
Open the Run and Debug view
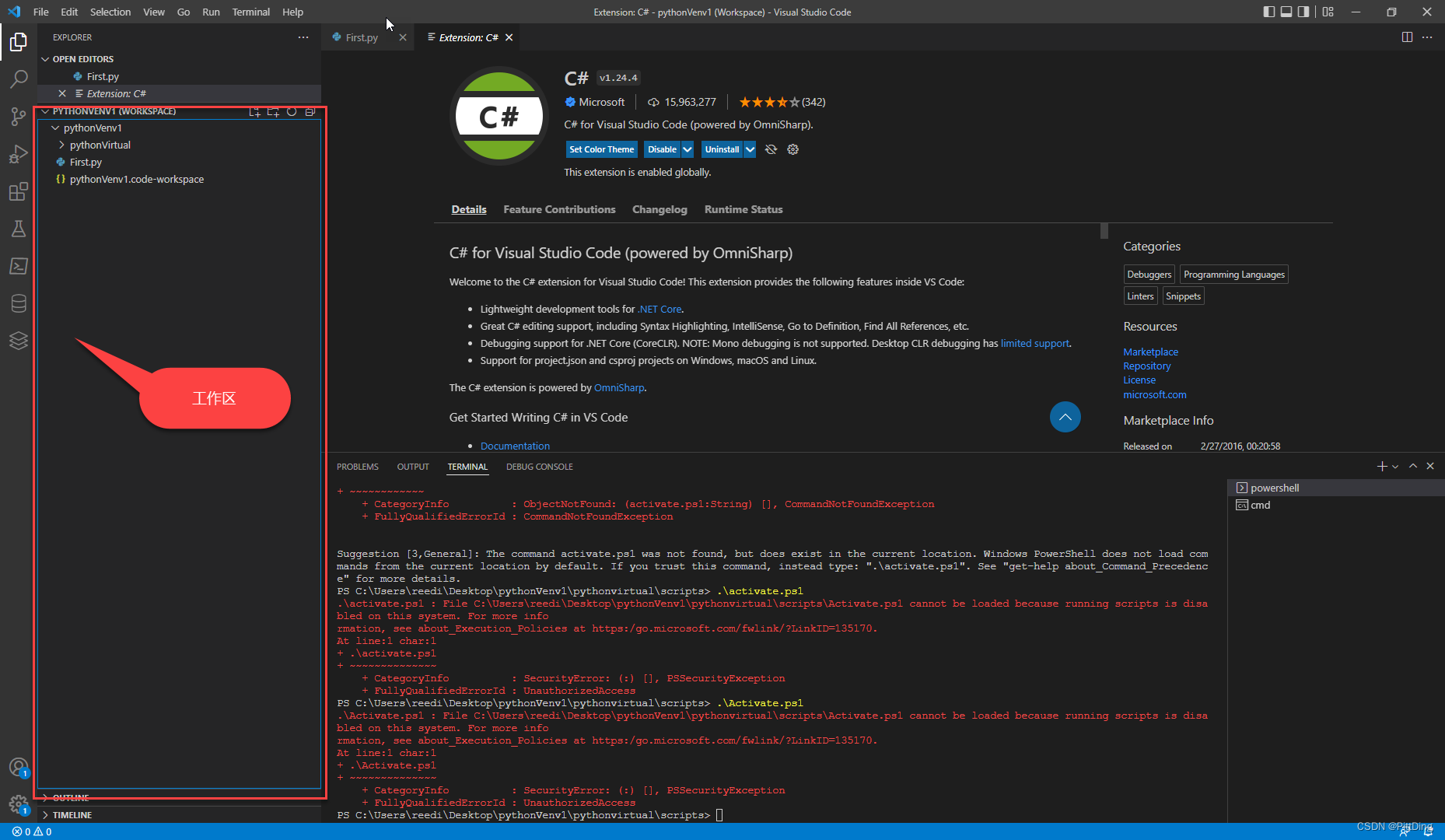(x=19, y=154)
